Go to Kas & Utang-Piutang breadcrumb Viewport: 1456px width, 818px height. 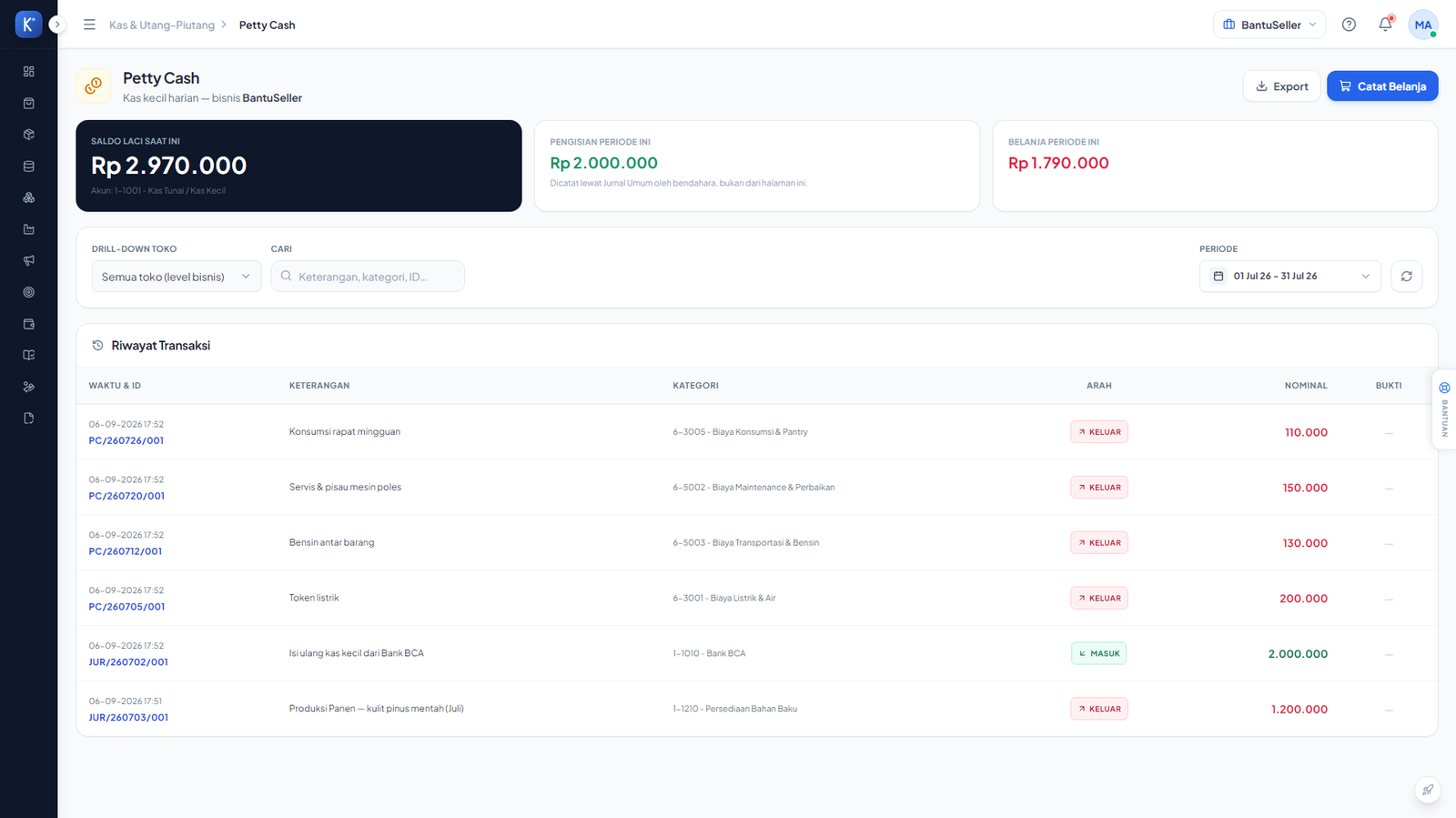coord(162,25)
